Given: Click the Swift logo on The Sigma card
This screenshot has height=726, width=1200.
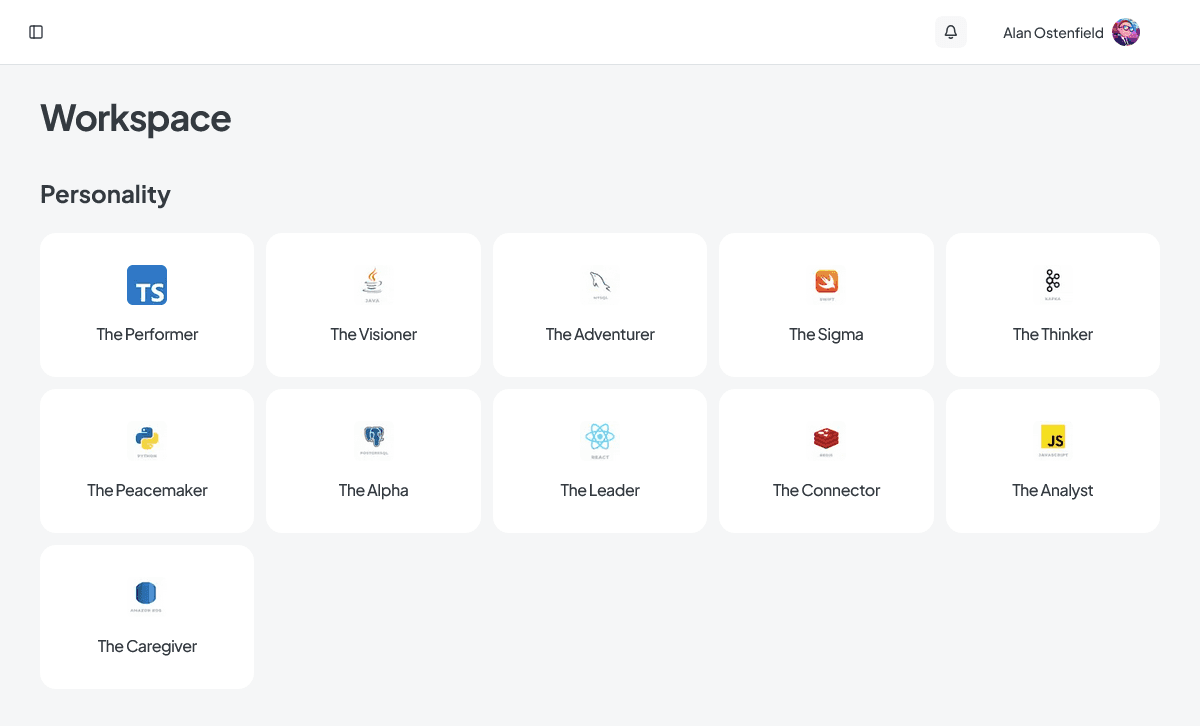Looking at the screenshot, I should click(826, 283).
